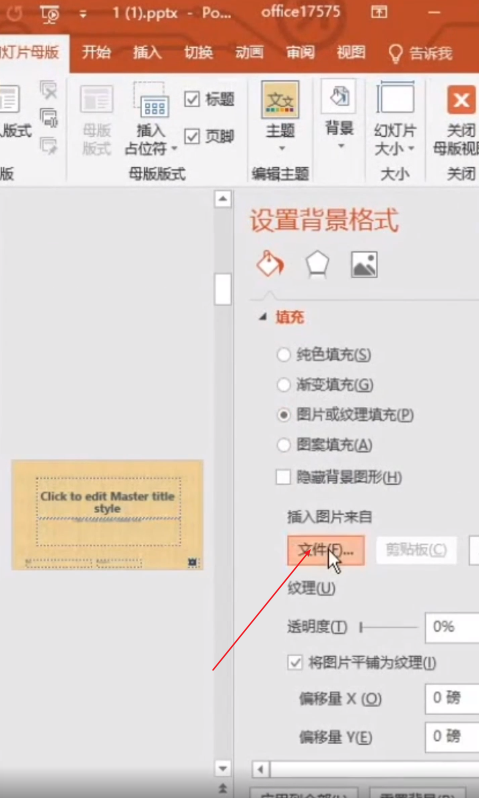This screenshot has width=479, height=798.
Task: Switch to the 动画 tab
Action: tap(249, 53)
